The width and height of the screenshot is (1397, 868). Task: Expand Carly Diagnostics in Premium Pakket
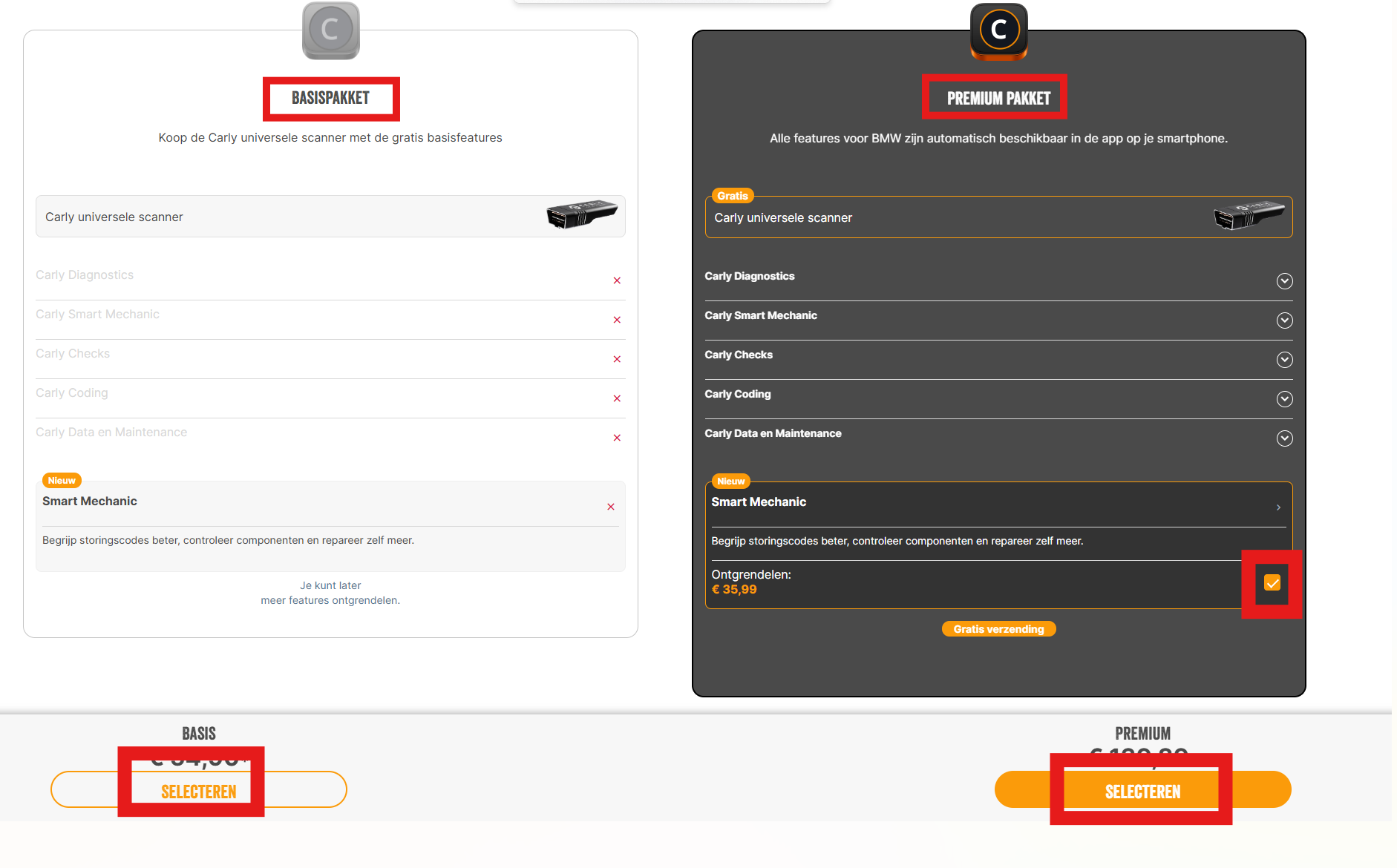(x=1285, y=281)
